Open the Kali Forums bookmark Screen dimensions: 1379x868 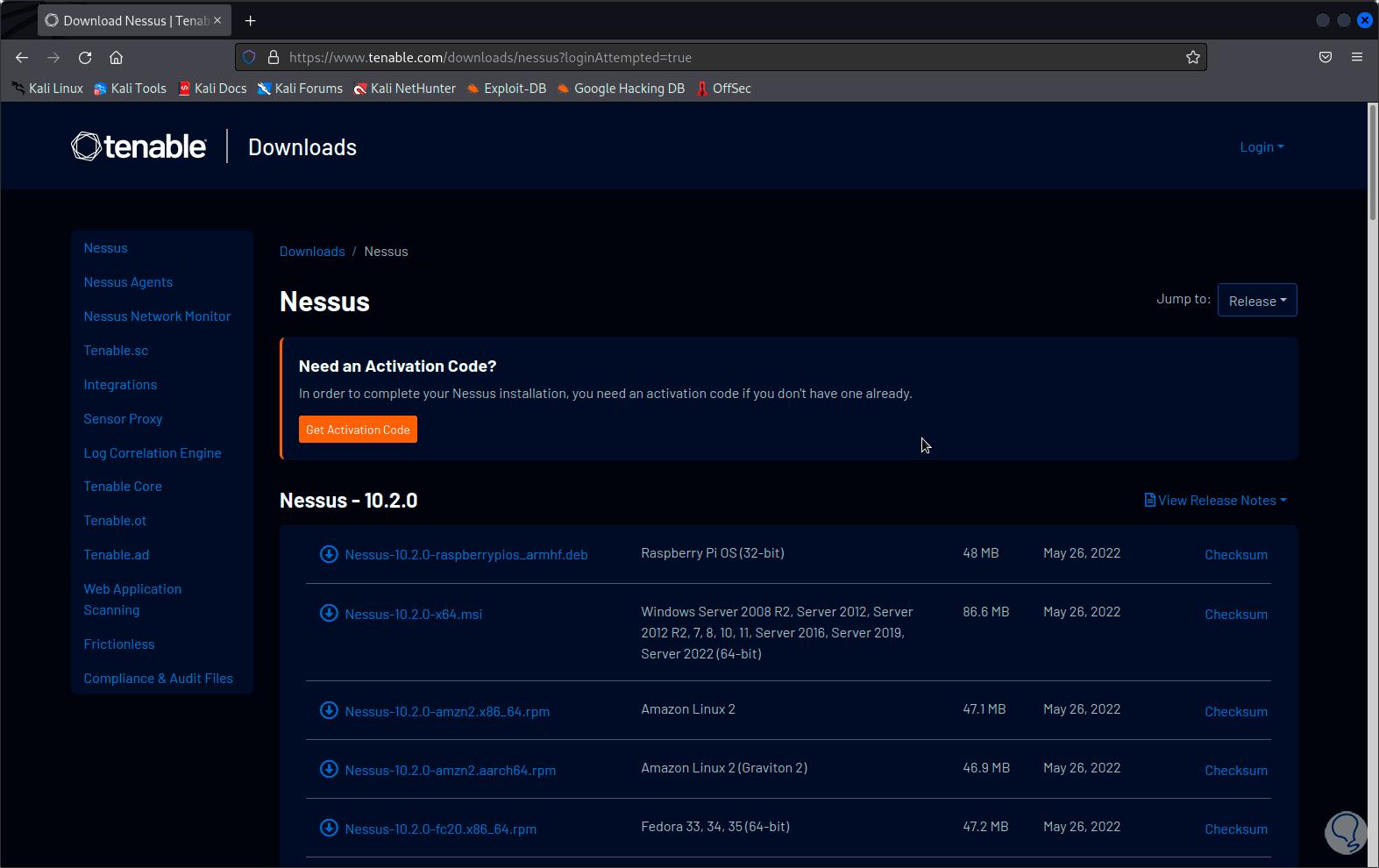300,89
